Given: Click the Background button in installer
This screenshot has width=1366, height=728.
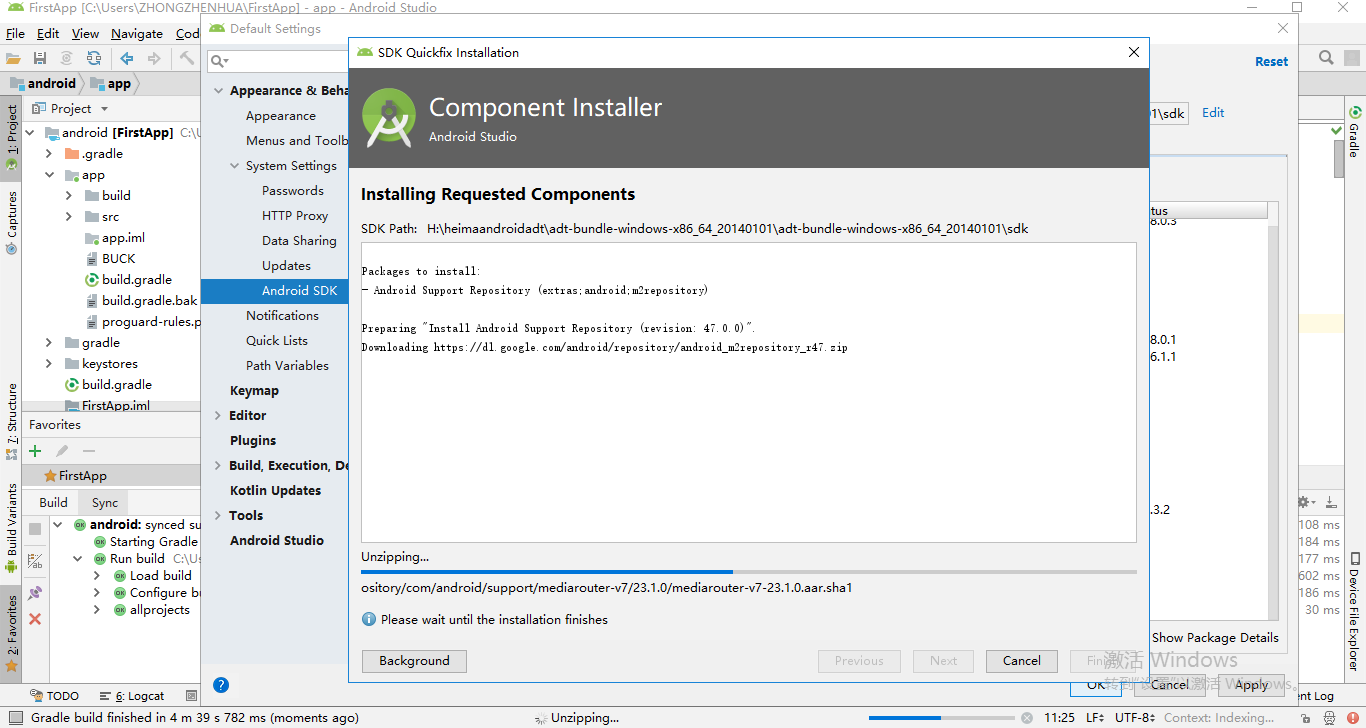Looking at the screenshot, I should [414, 661].
